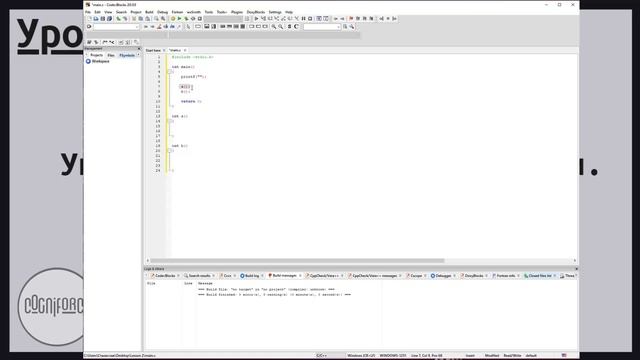Click the a() call on line 7
Screen dimensions: 640x360
pos(185,87)
